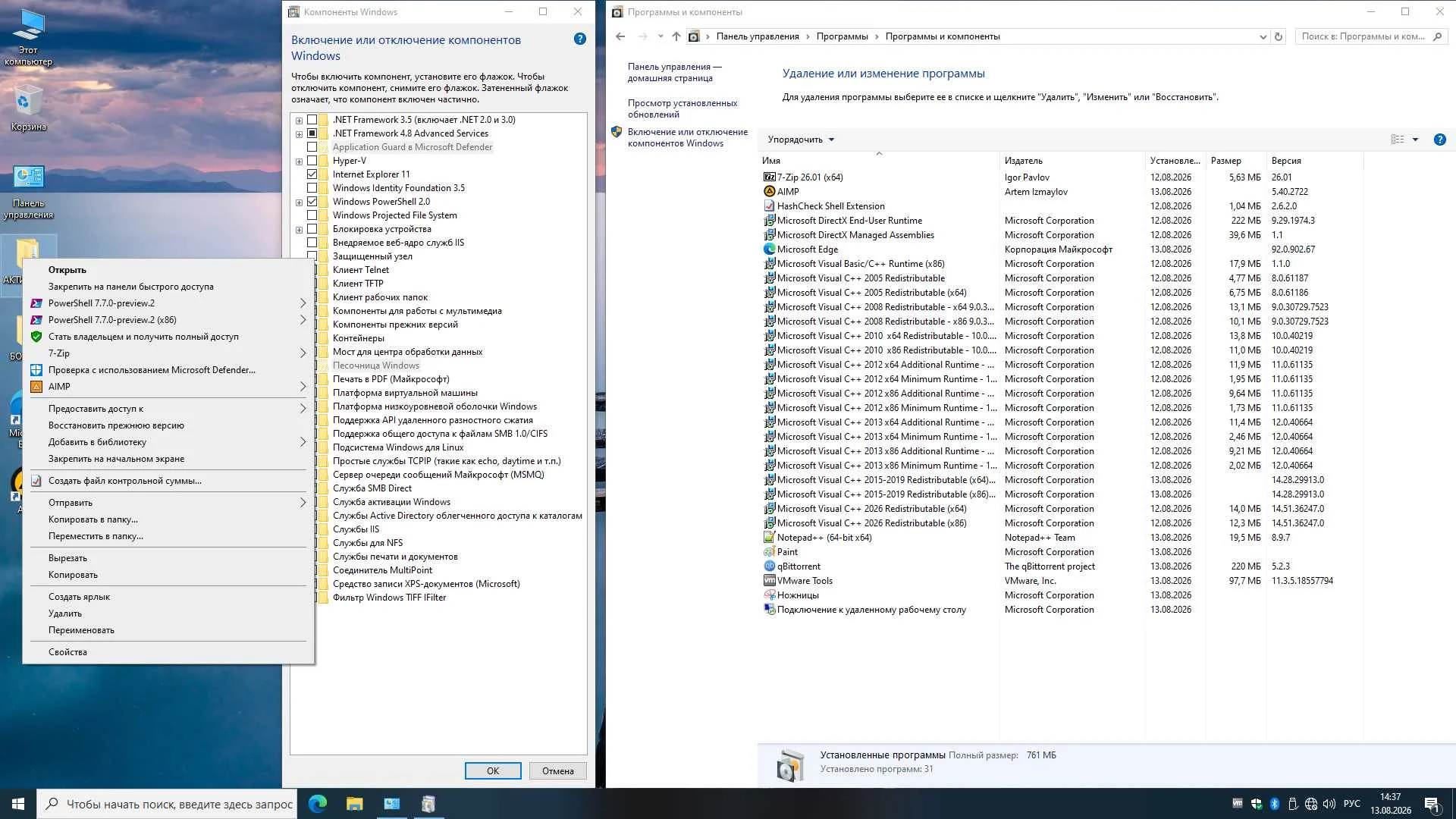
Task: Check Windows Identity Foundation 3.5
Action: click(312, 188)
